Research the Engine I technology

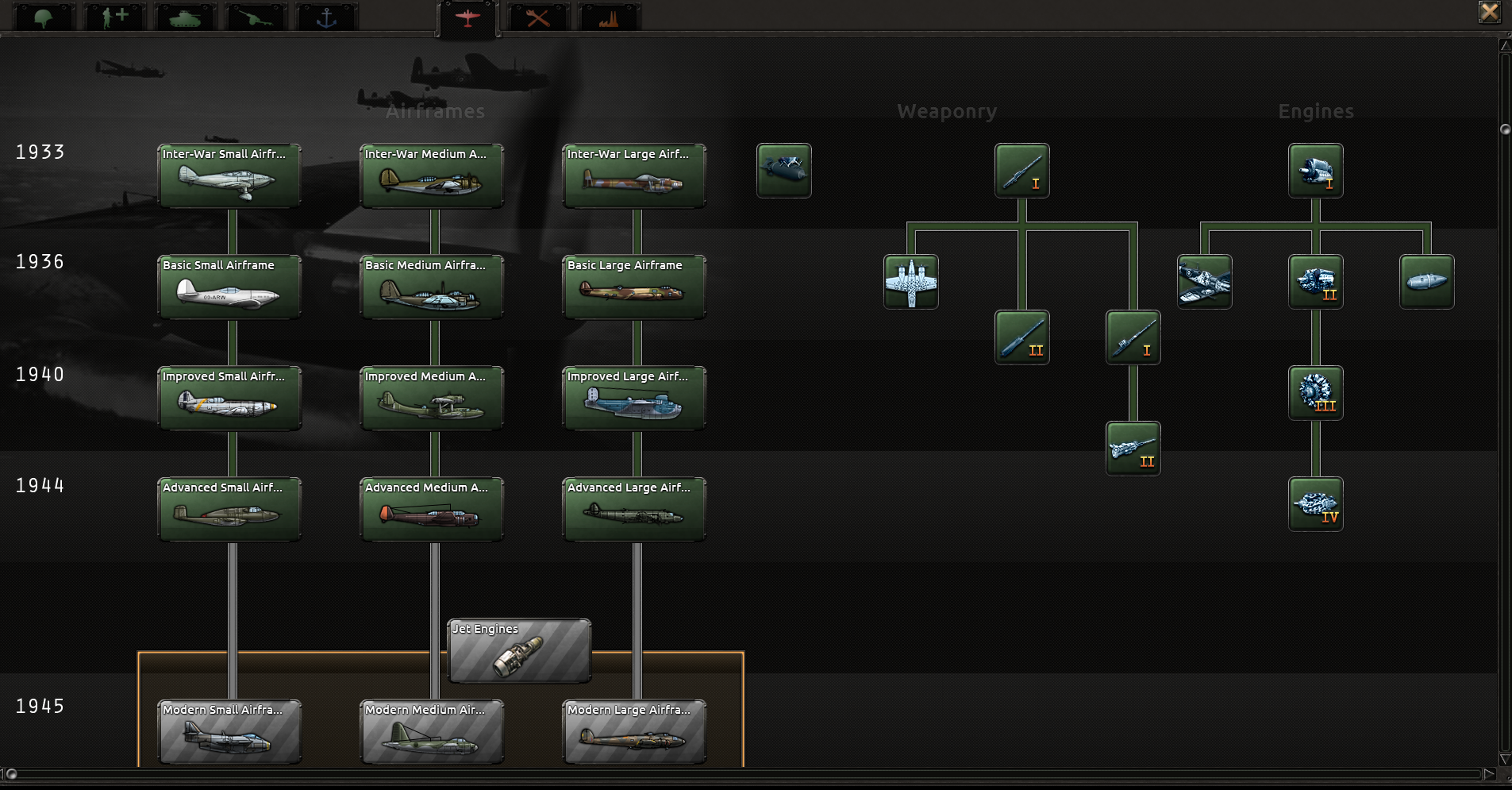pos(1315,171)
